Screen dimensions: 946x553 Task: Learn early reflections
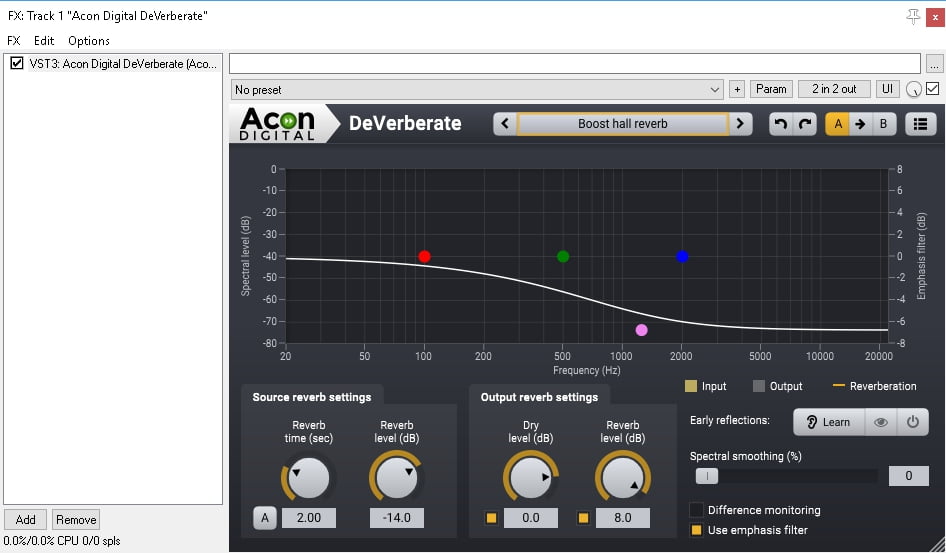coord(829,422)
